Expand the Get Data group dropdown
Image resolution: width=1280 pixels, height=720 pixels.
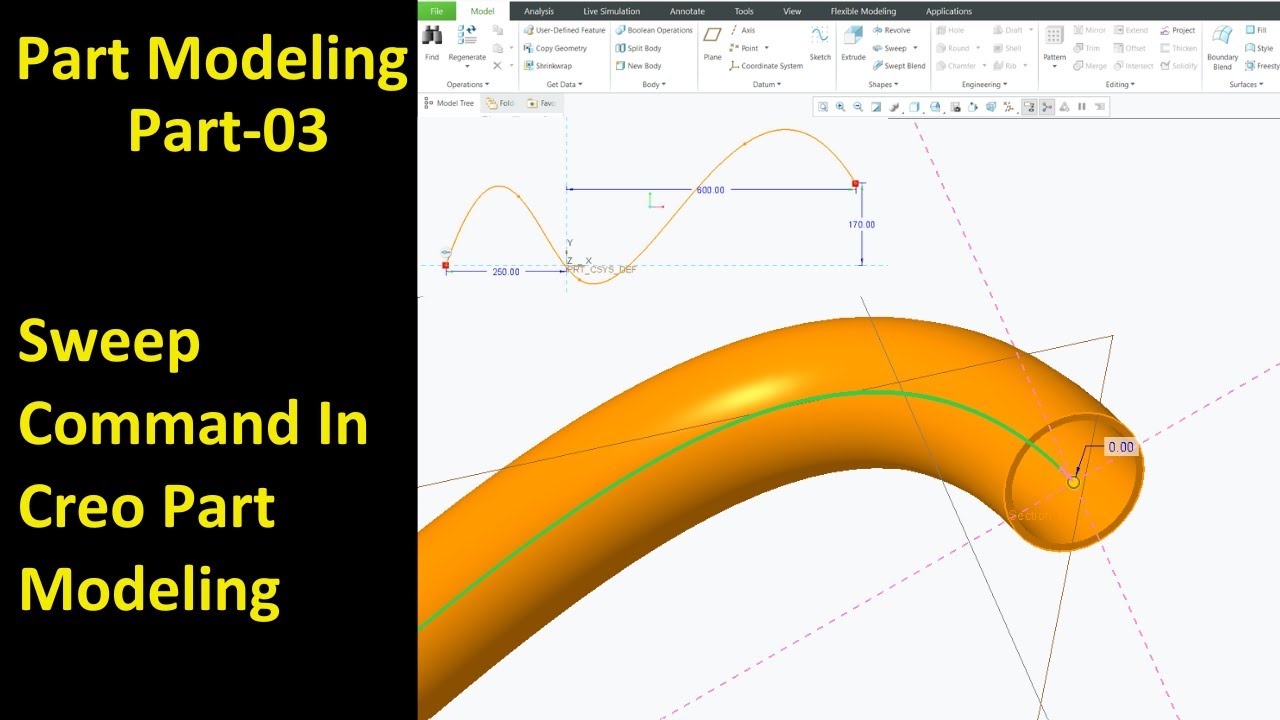coord(564,84)
